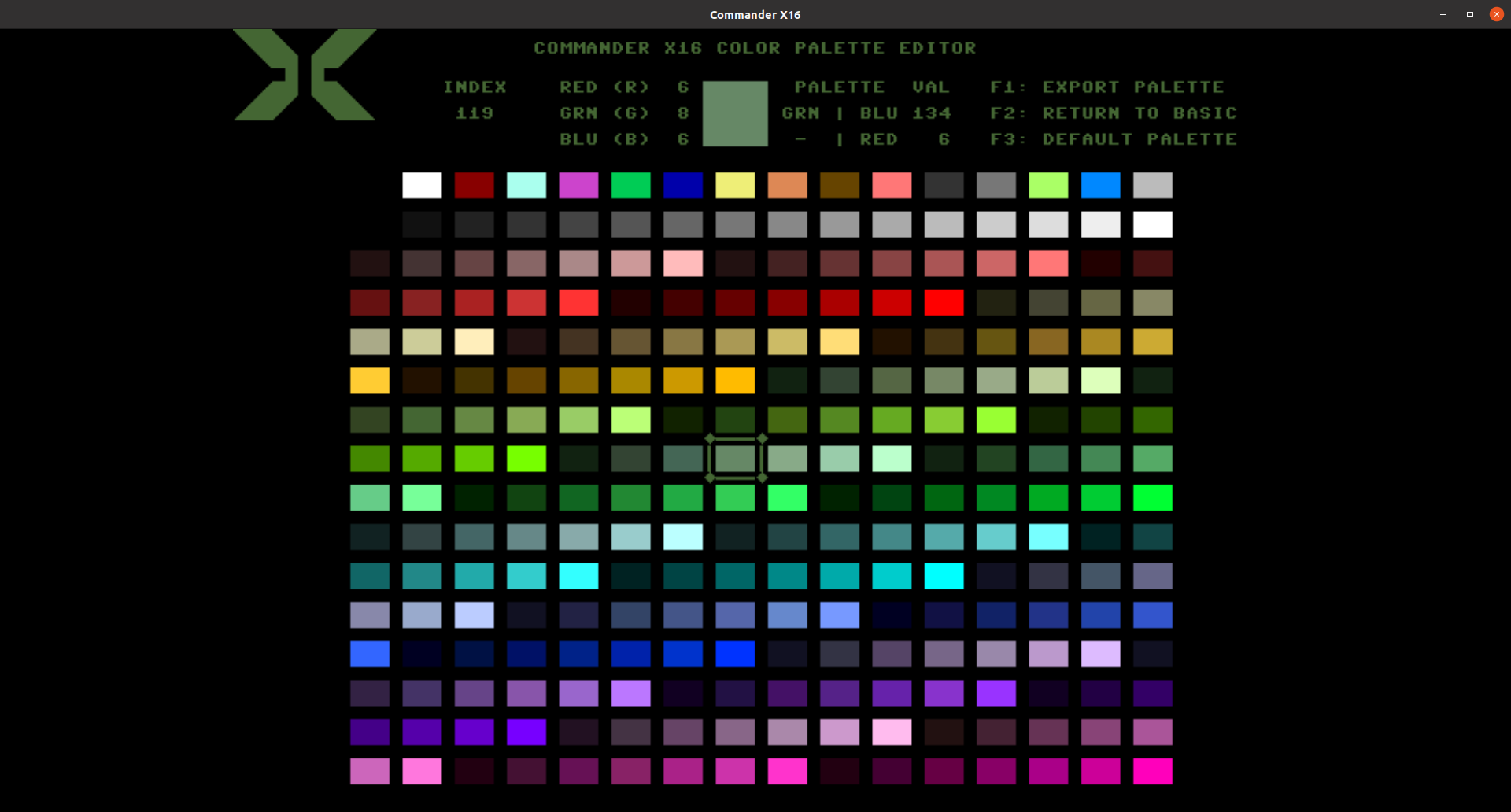Viewport: 1511px width, 812px height.
Task: Close the Commander X16 window
Action: pyautogui.click(x=1497, y=14)
